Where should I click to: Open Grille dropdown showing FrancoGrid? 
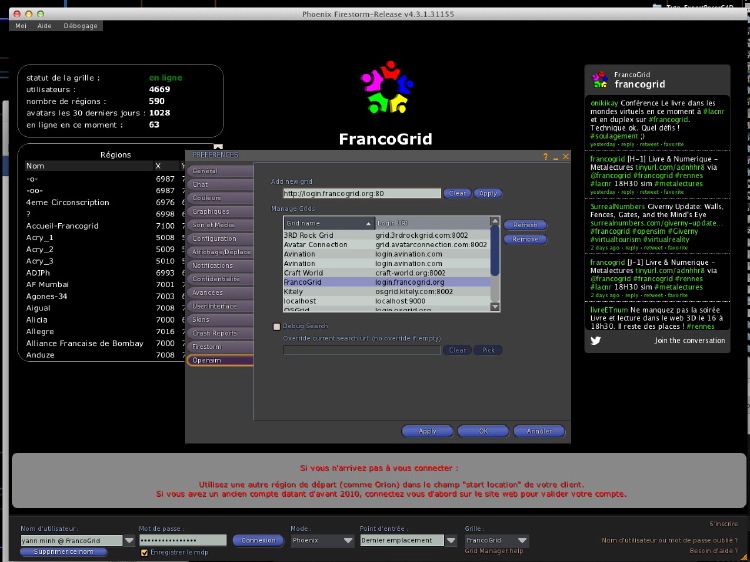tap(497, 540)
